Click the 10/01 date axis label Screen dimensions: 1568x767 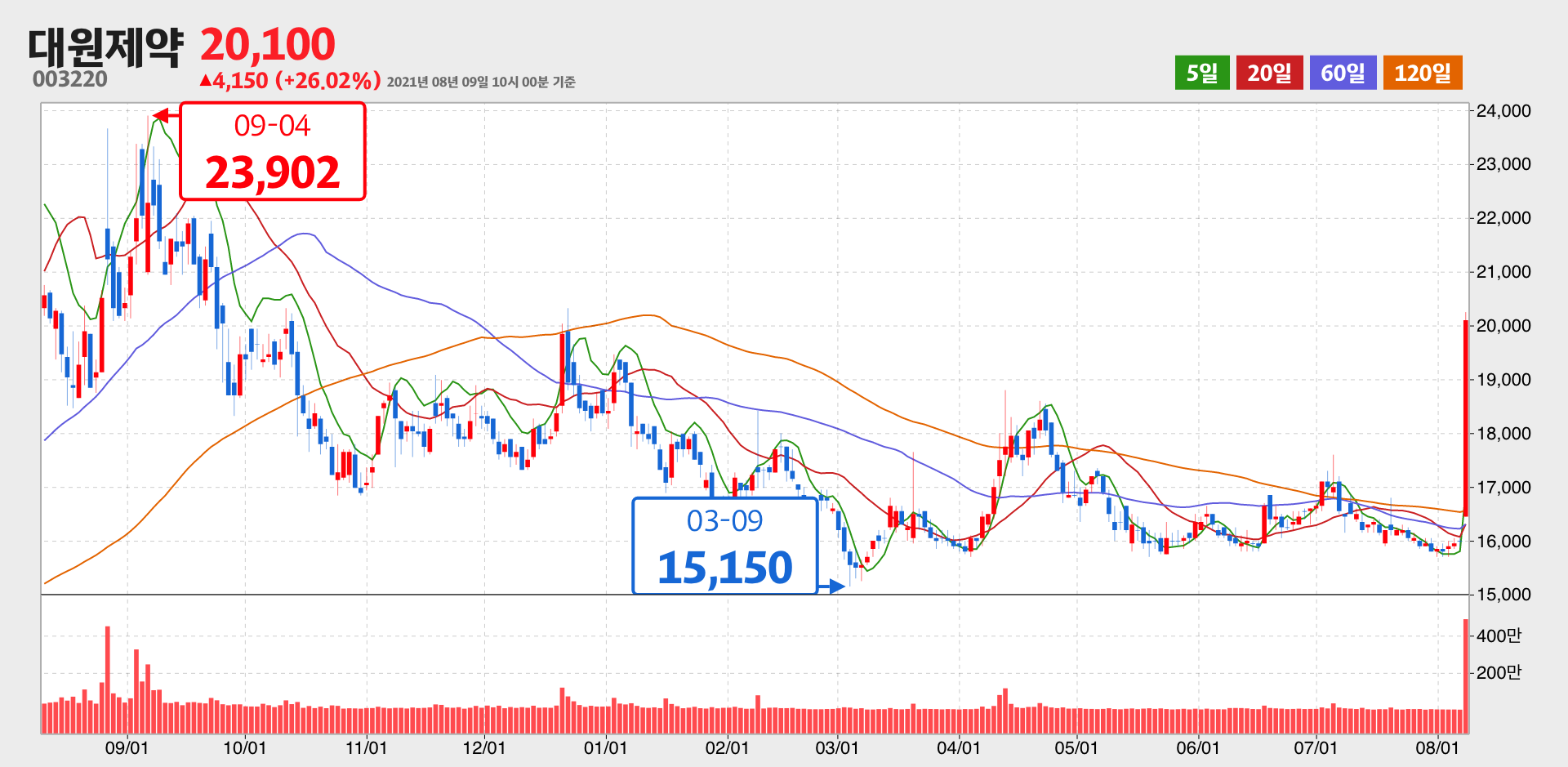(245, 747)
